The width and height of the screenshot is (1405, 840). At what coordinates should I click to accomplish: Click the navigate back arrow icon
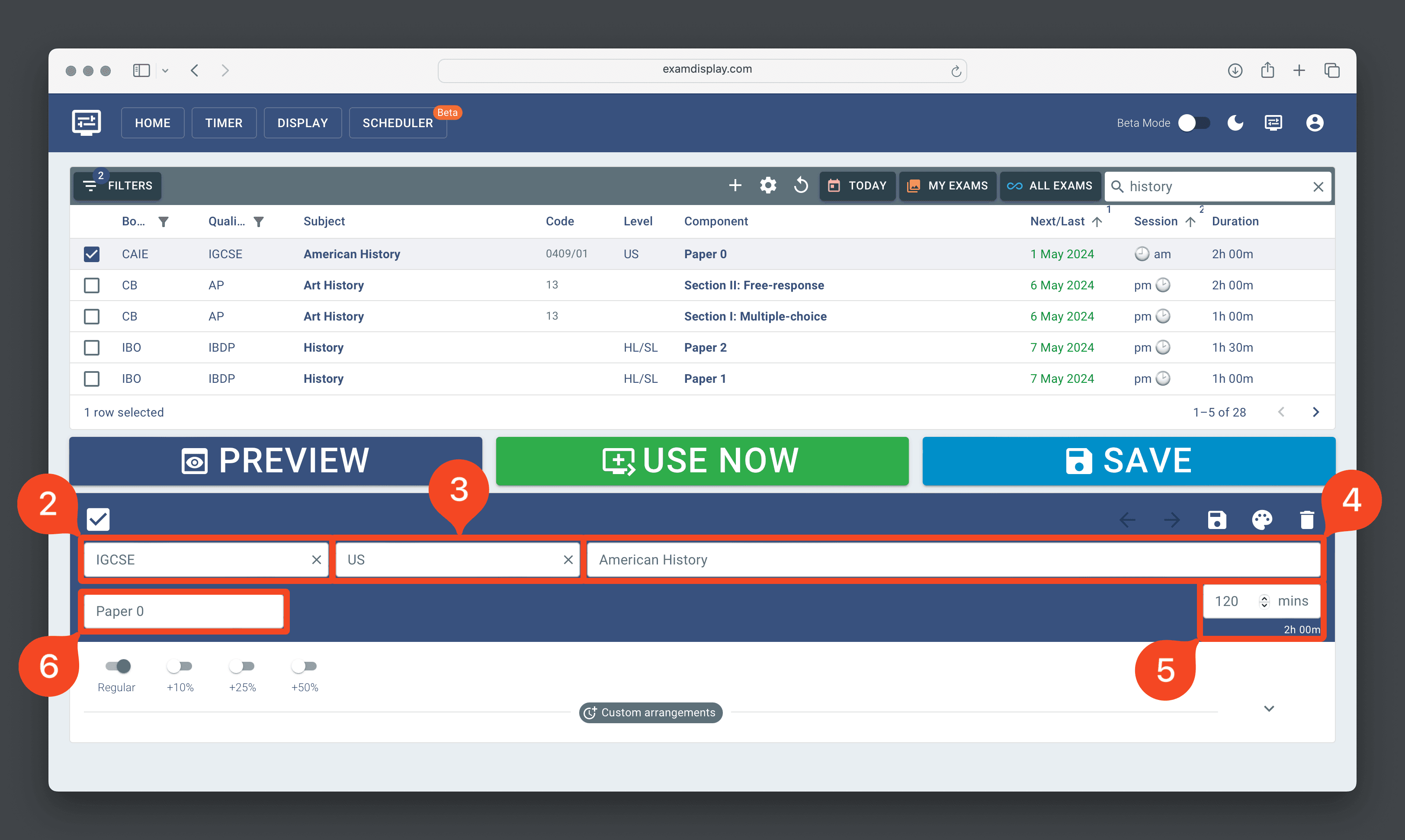(x=1128, y=518)
